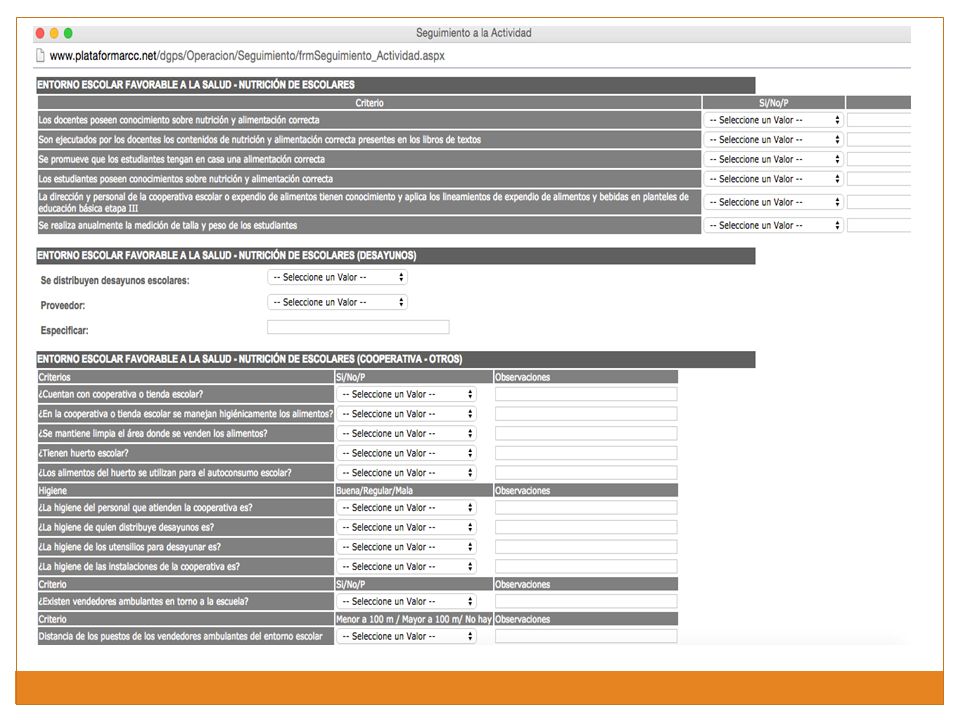Click text field beside estudiantes poseen conocimientos row
Screen dimensions: 960x720
[x=879, y=179]
